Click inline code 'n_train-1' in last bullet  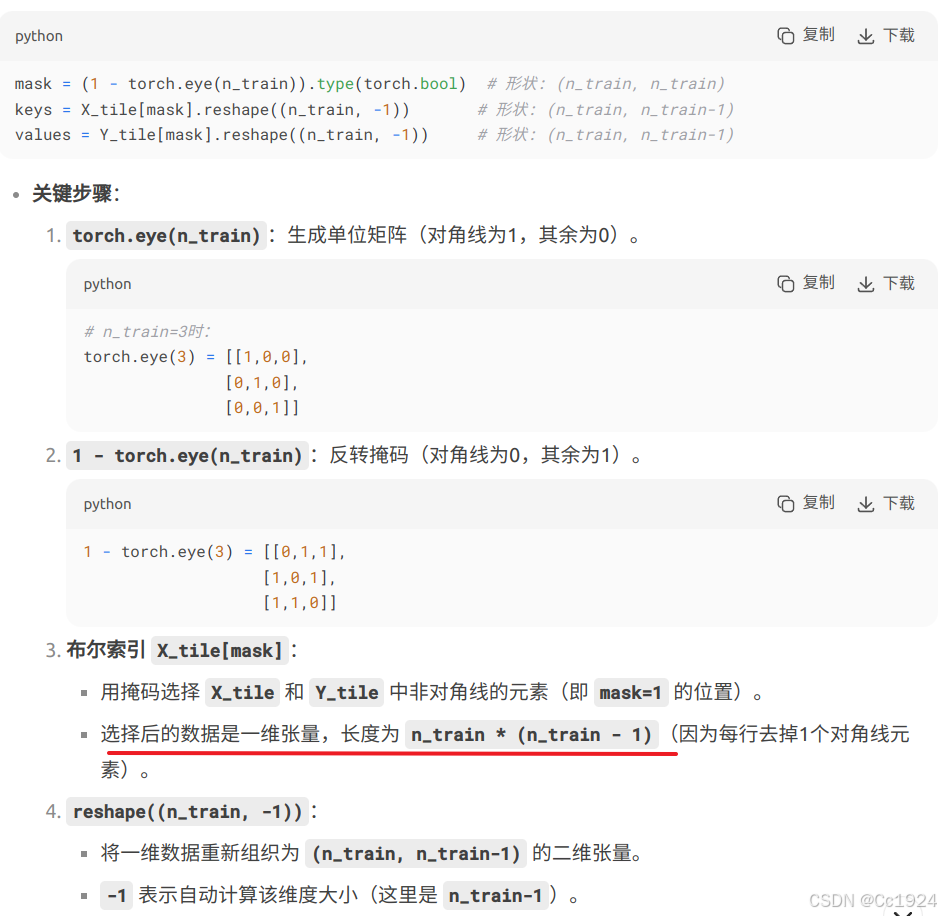coord(496,896)
